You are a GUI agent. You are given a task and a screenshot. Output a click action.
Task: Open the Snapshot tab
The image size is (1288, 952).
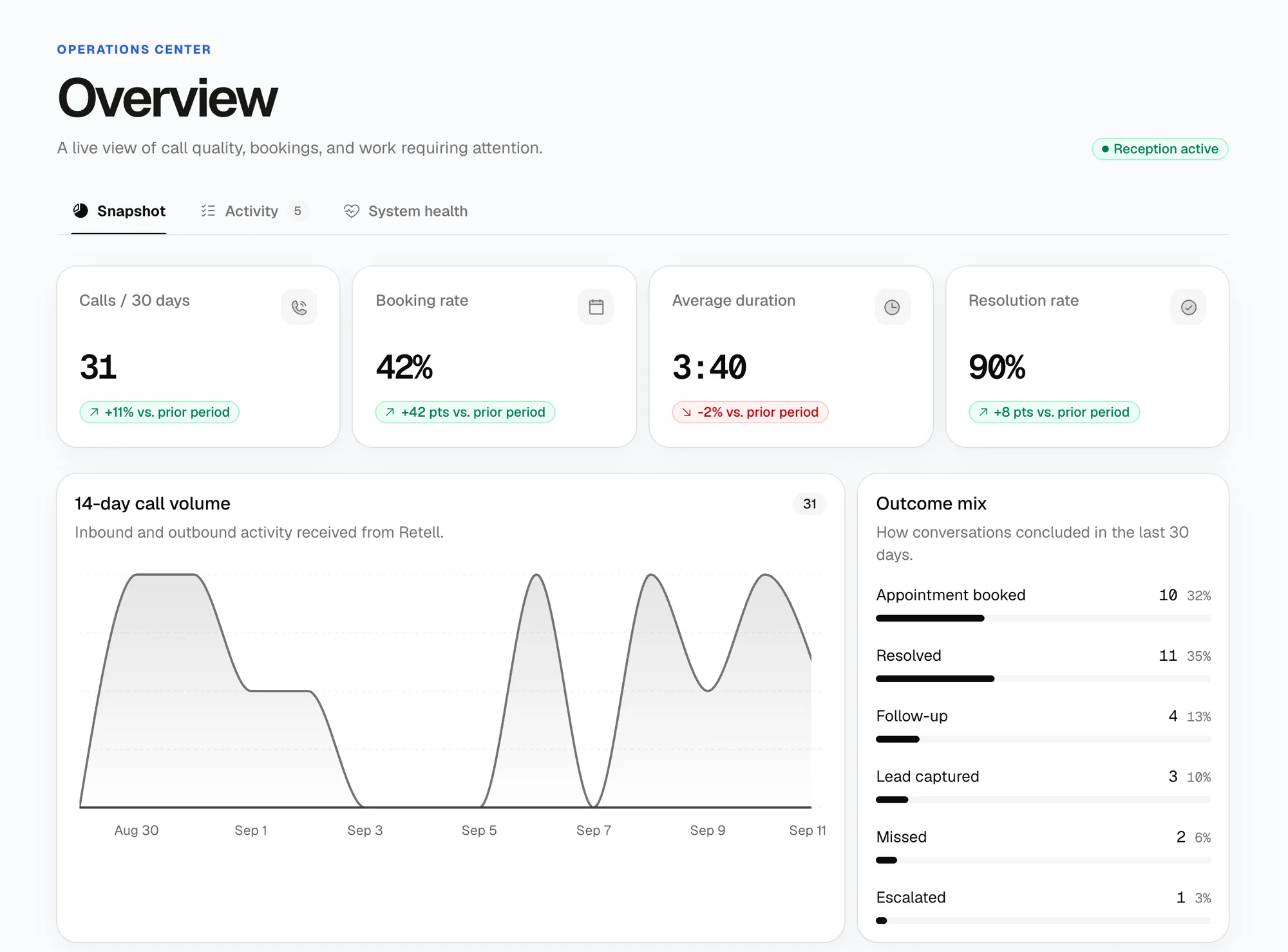(119, 211)
